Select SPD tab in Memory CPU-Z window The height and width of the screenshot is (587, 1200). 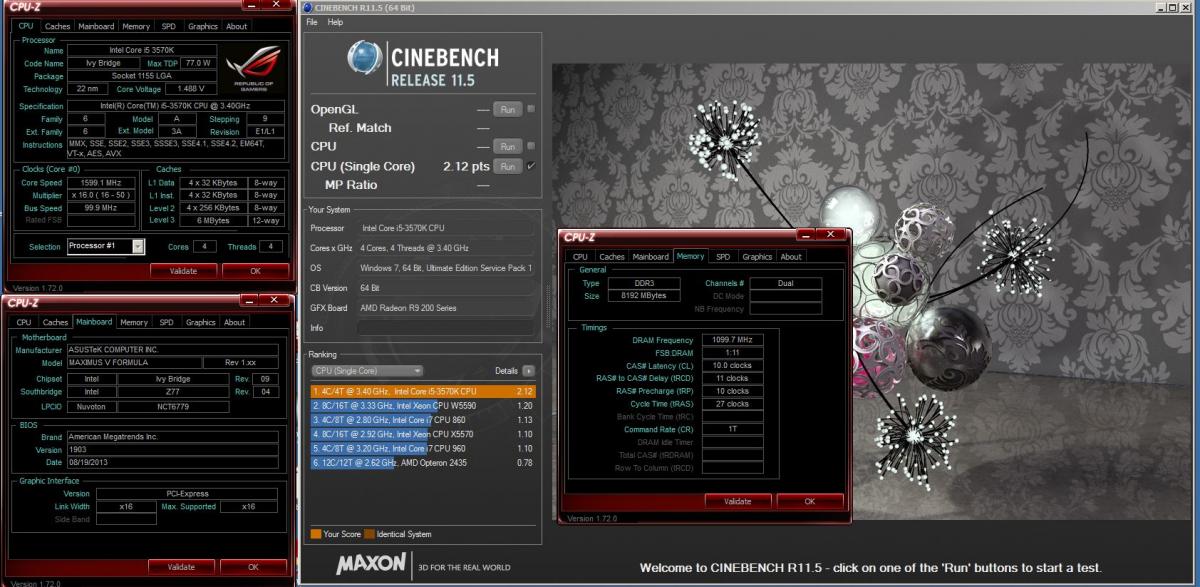click(x=723, y=256)
